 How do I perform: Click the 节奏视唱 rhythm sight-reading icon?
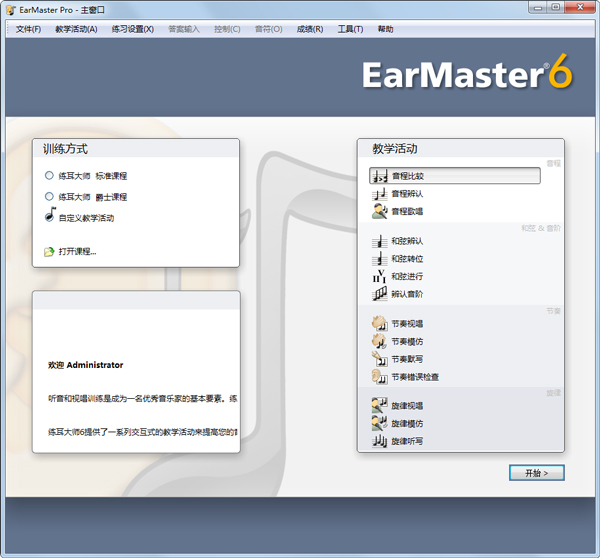(380, 324)
